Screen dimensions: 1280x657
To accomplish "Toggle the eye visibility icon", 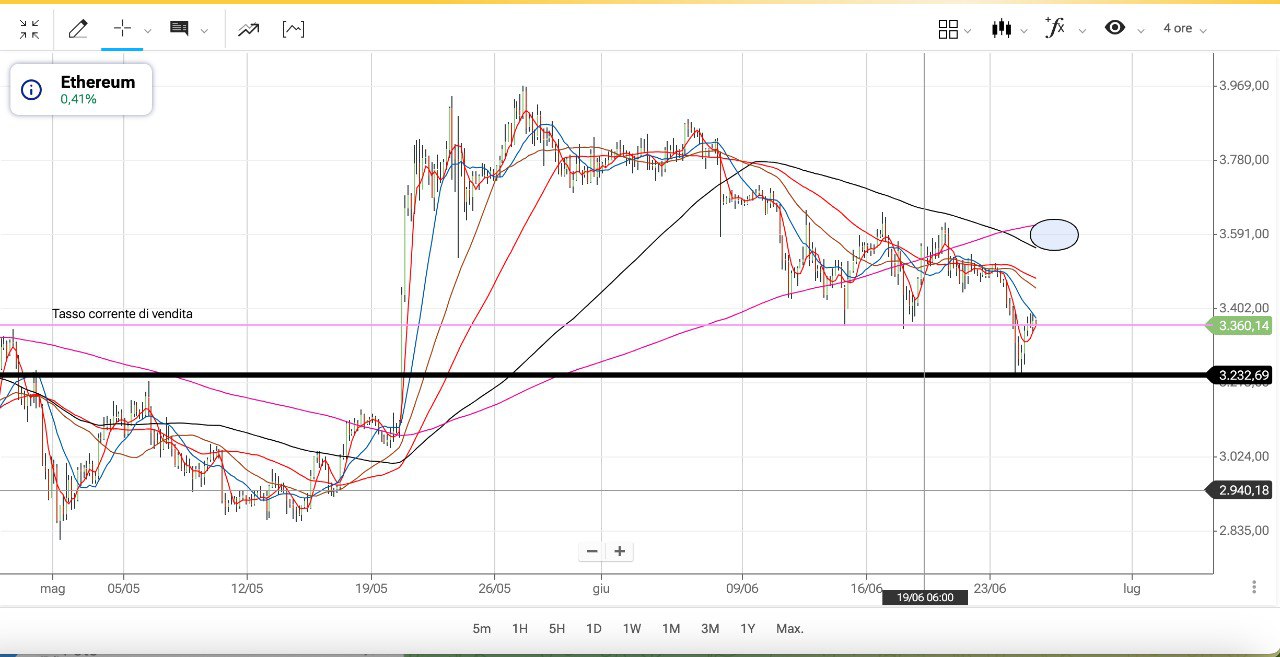I will tap(1115, 28).
